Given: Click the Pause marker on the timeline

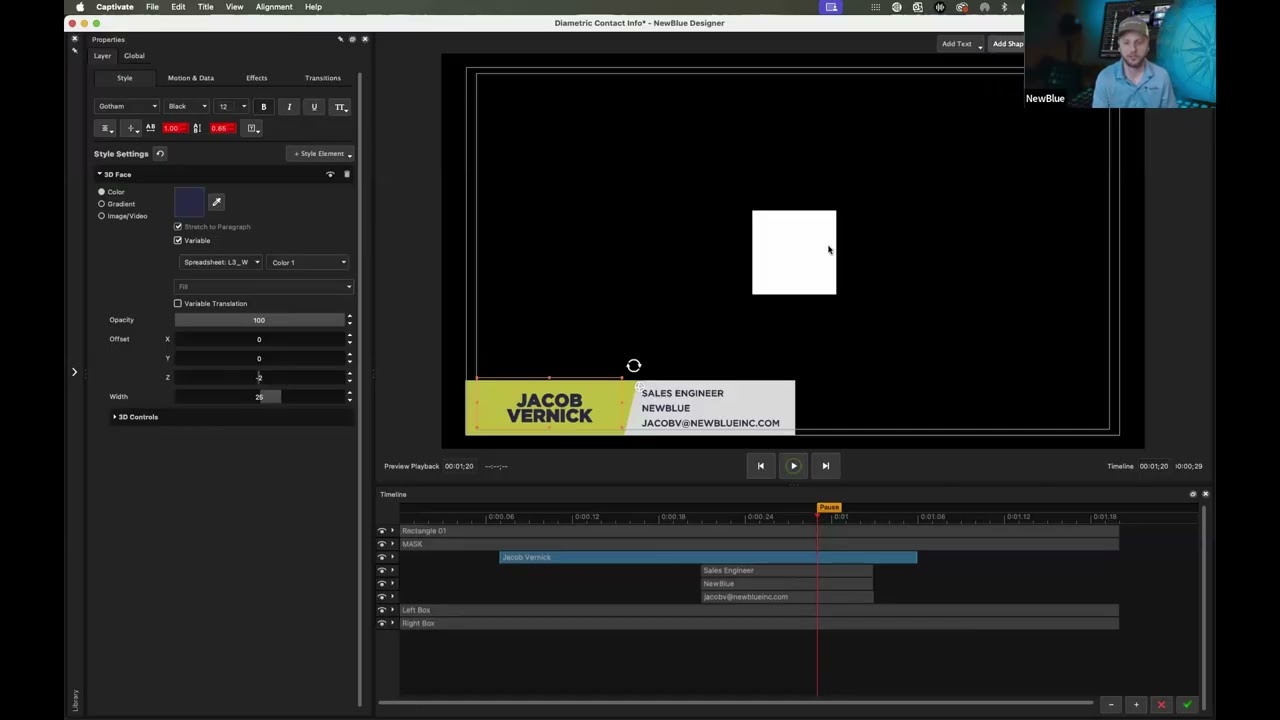Looking at the screenshot, I should (829, 508).
